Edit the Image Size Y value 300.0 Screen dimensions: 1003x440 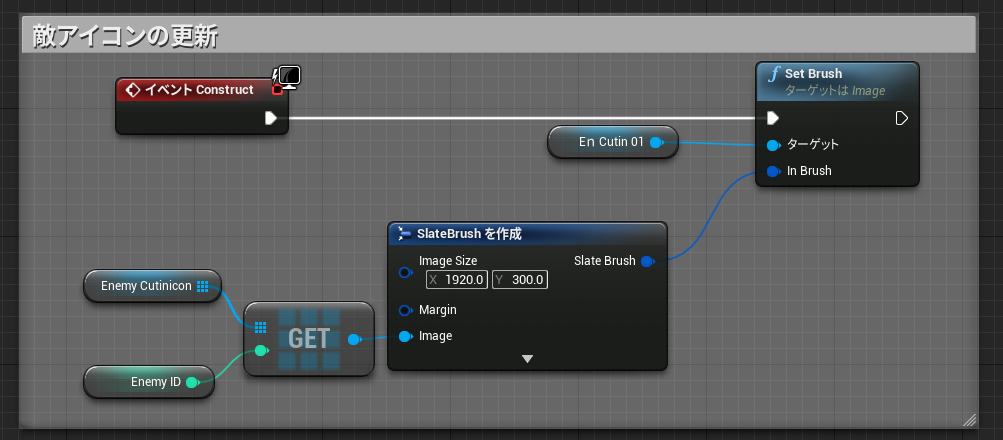[x=520, y=280]
